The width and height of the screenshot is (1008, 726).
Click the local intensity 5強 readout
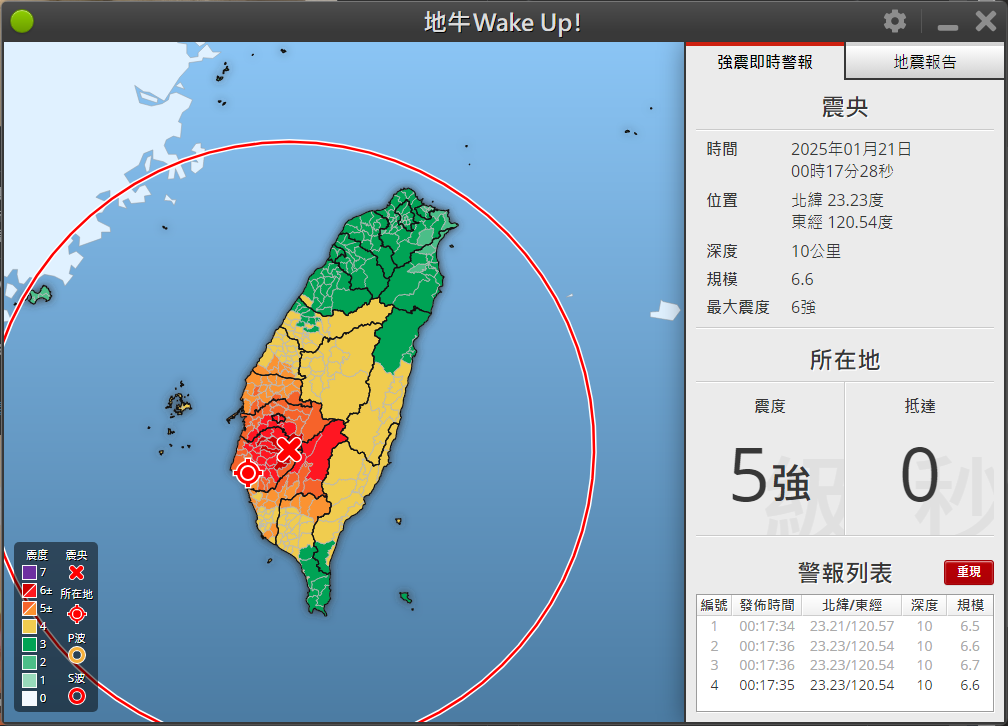pyautogui.click(x=770, y=476)
